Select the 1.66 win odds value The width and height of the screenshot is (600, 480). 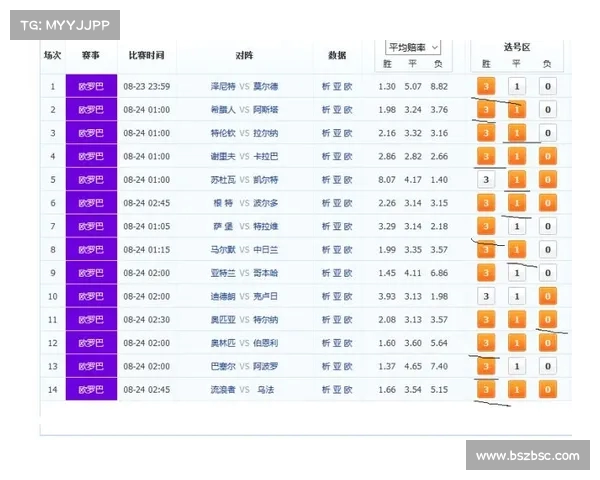pyautogui.click(x=387, y=390)
